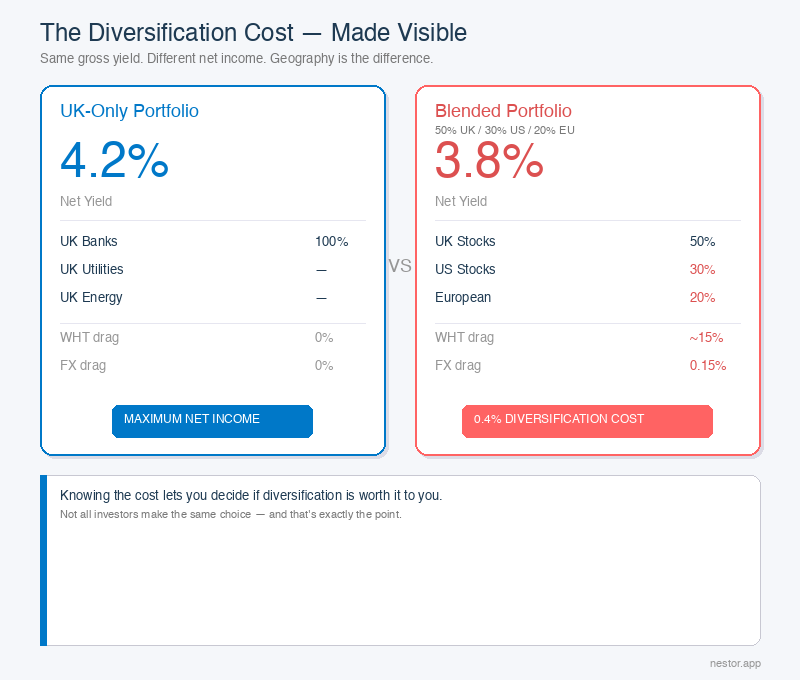Image resolution: width=800 pixels, height=680 pixels.
Task: Click the WHT drag ~15% value
Action: click(706, 337)
